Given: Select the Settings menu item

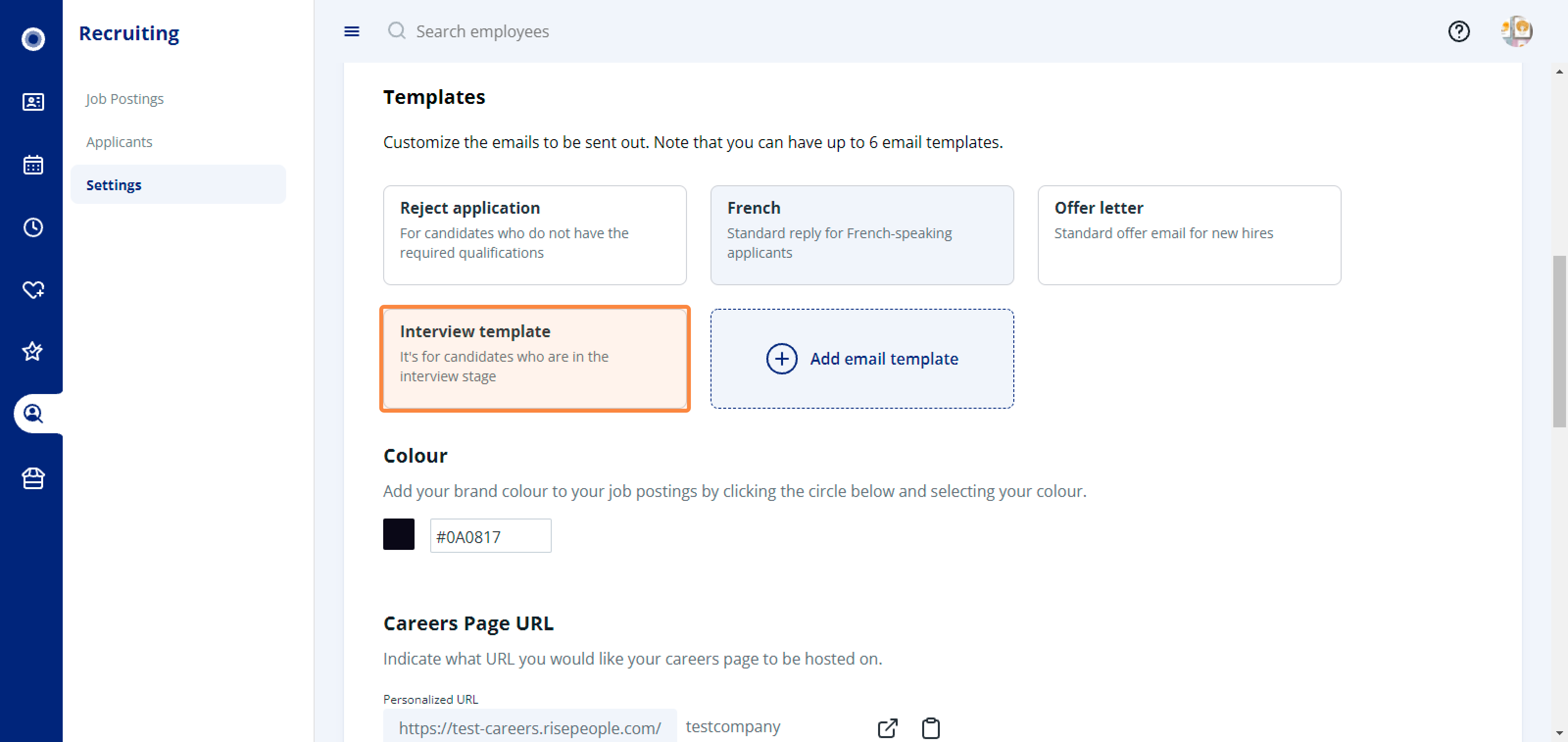Looking at the screenshot, I should [x=178, y=184].
